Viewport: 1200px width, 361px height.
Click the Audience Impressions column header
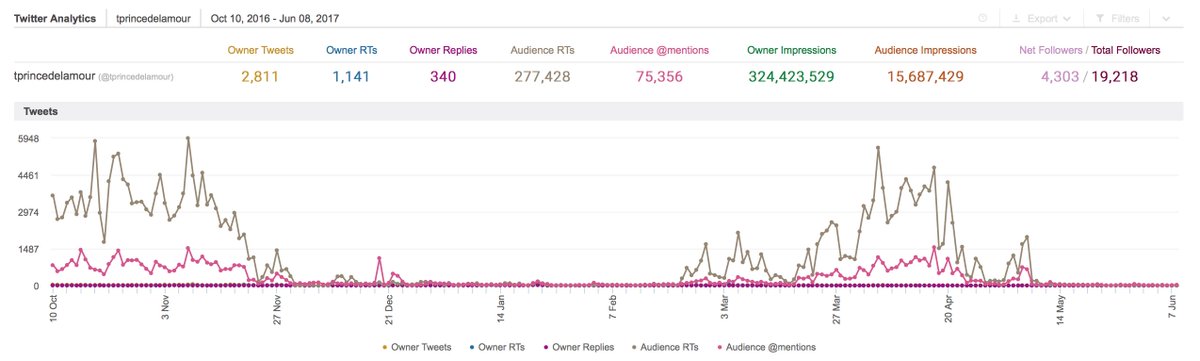point(925,49)
